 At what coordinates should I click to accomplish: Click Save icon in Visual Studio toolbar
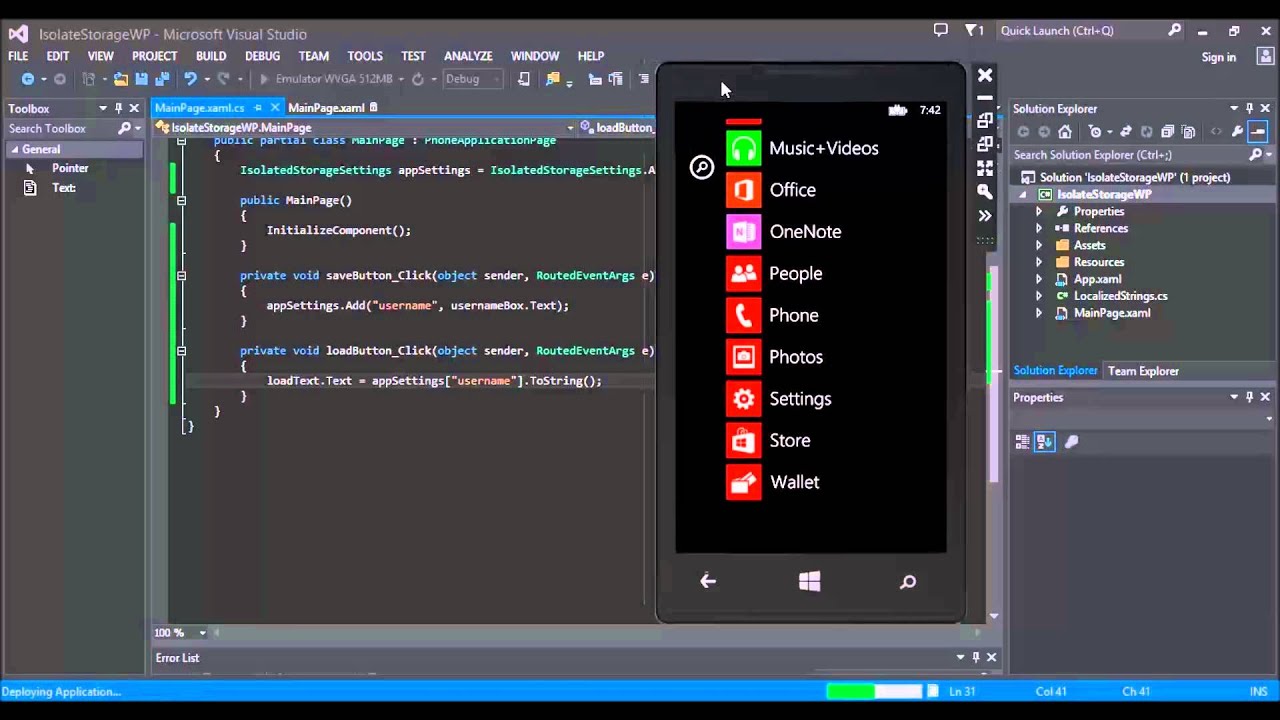point(141,79)
